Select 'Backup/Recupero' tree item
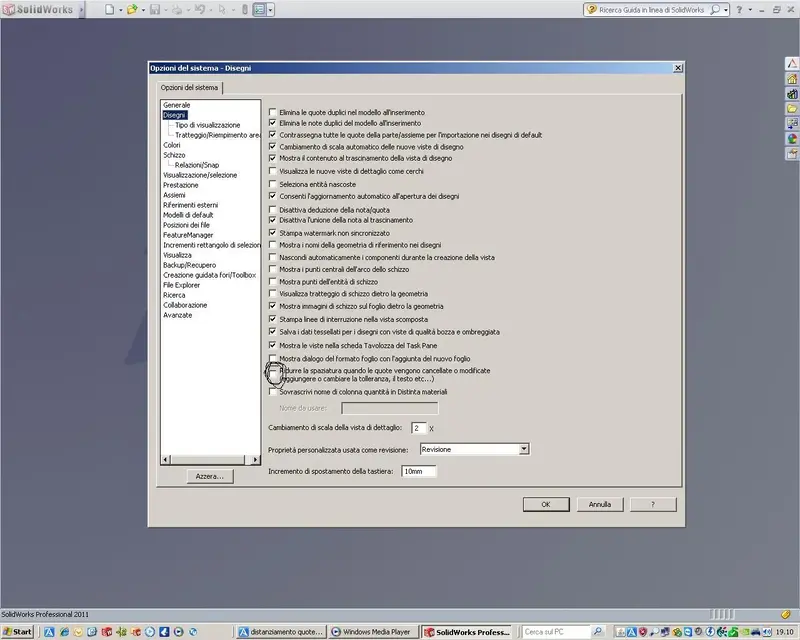 [189, 265]
